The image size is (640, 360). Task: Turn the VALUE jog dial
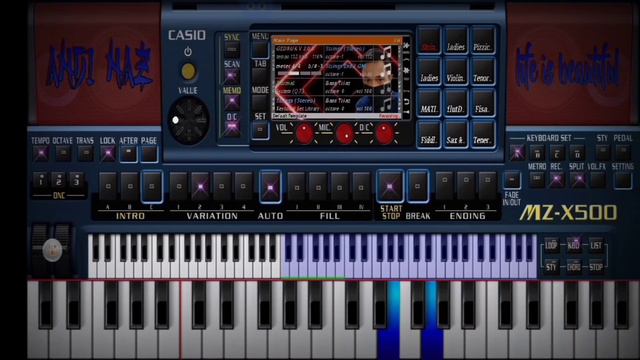[188, 120]
